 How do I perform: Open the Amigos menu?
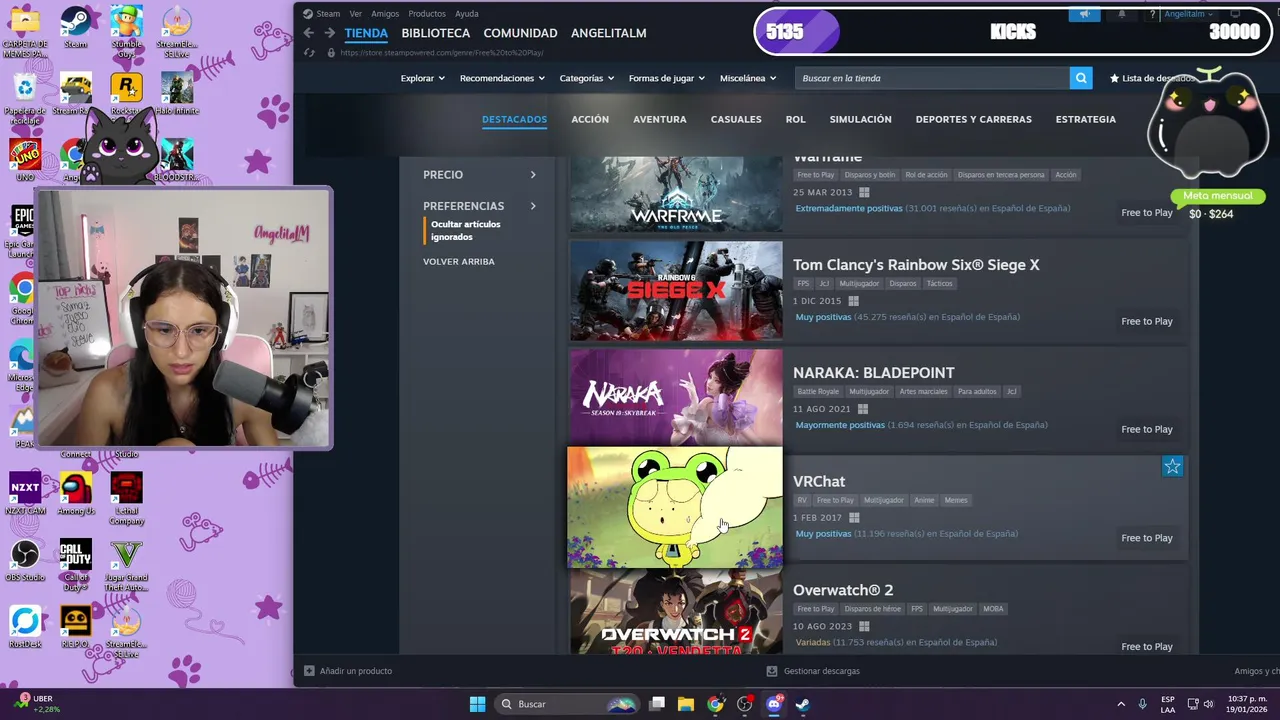coord(385,14)
